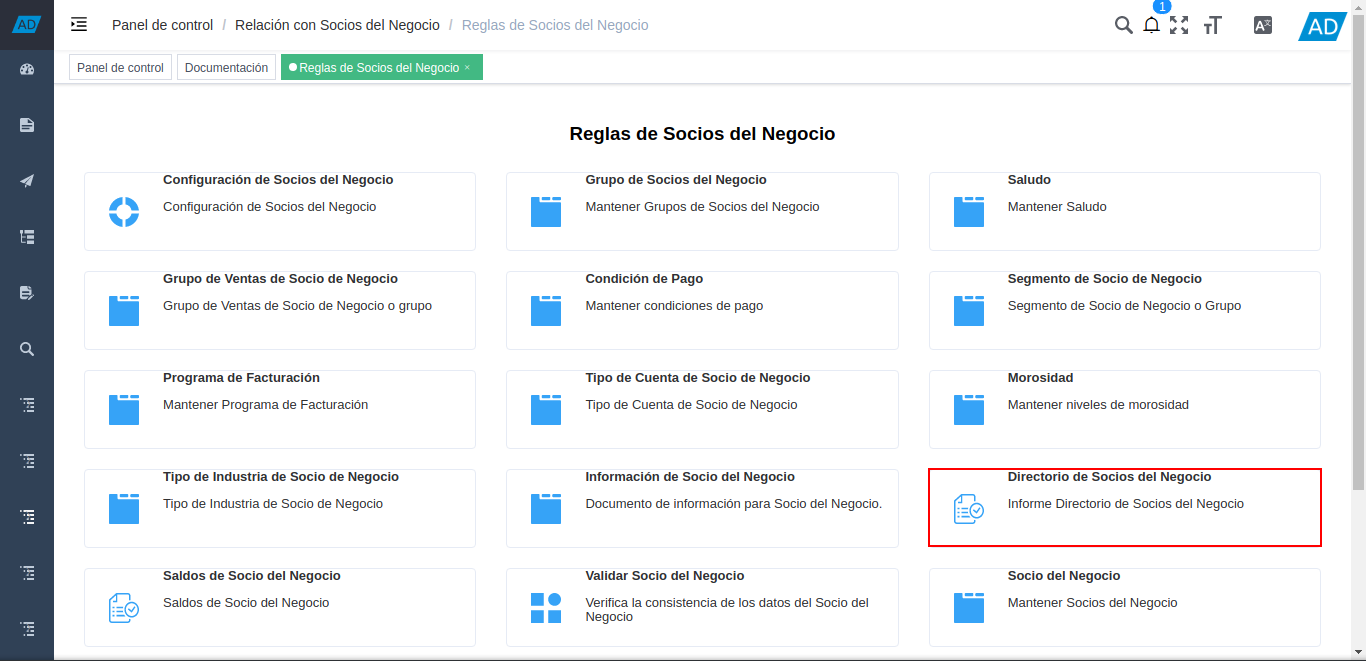Open font size settings via the tT icon
The image size is (1366, 661).
coord(1212,26)
